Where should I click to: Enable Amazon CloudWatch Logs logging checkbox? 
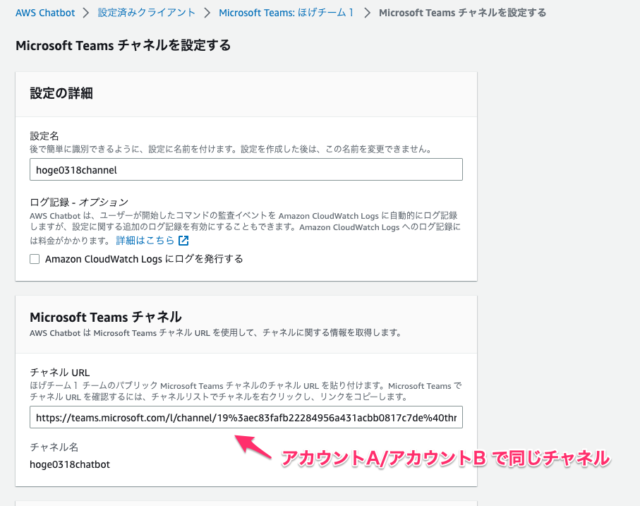[35, 259]
